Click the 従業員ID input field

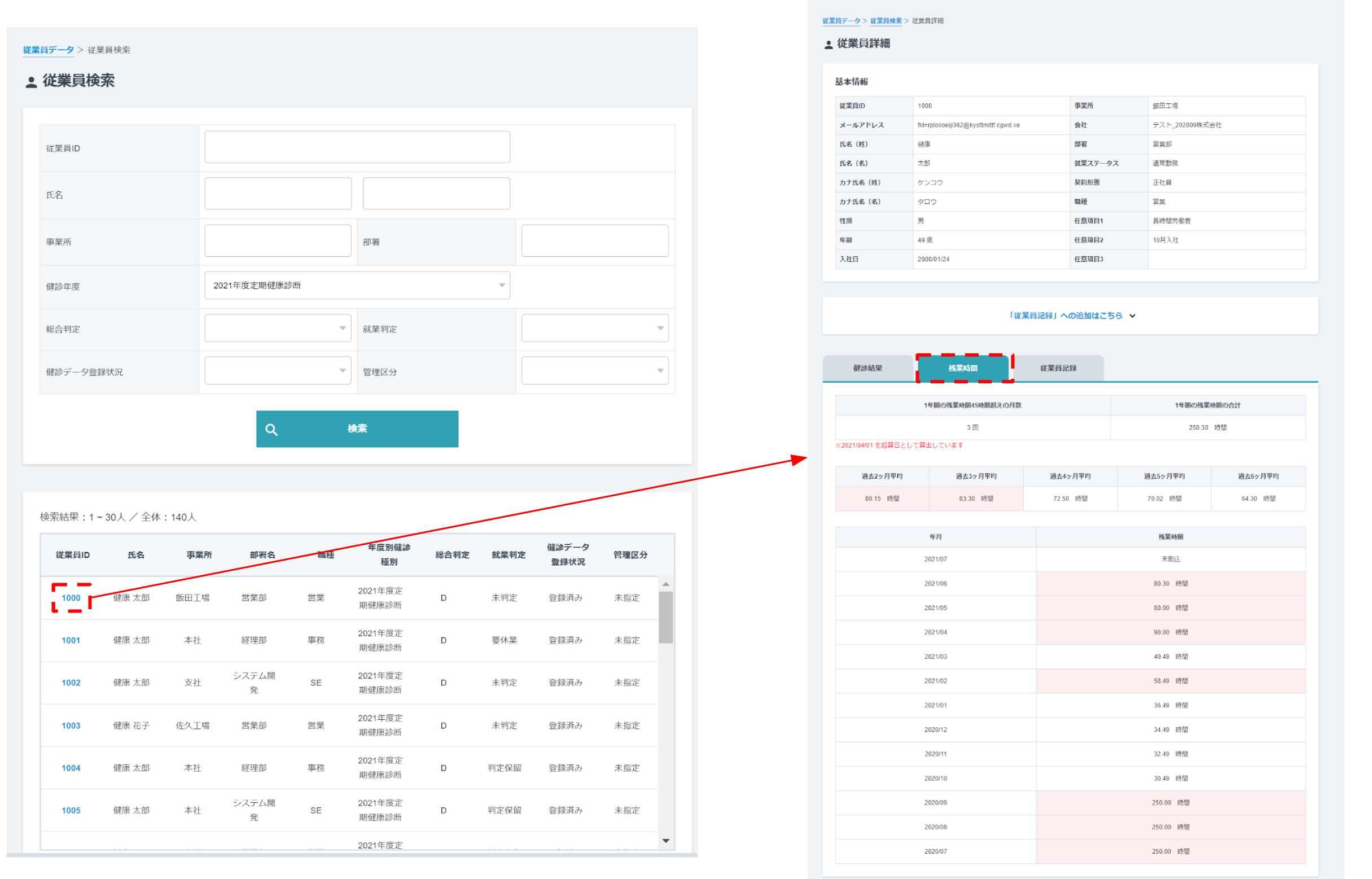click(x=357, y=147)
